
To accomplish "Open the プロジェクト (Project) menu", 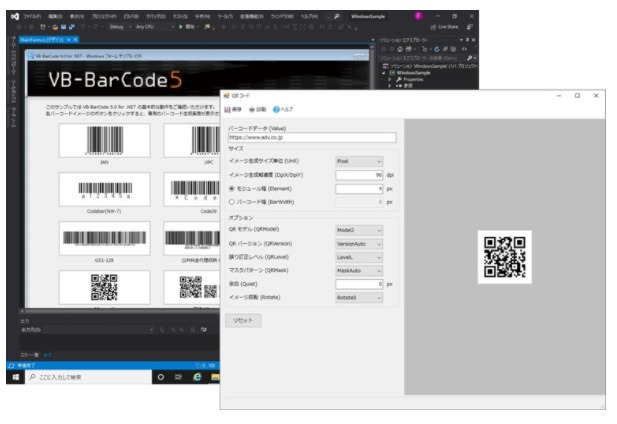I will click(x=104, y=17).
